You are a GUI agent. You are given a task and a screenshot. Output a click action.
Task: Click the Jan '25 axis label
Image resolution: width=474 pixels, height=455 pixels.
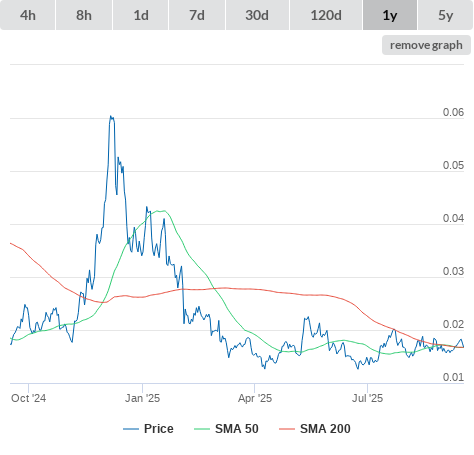coord(142,398)
